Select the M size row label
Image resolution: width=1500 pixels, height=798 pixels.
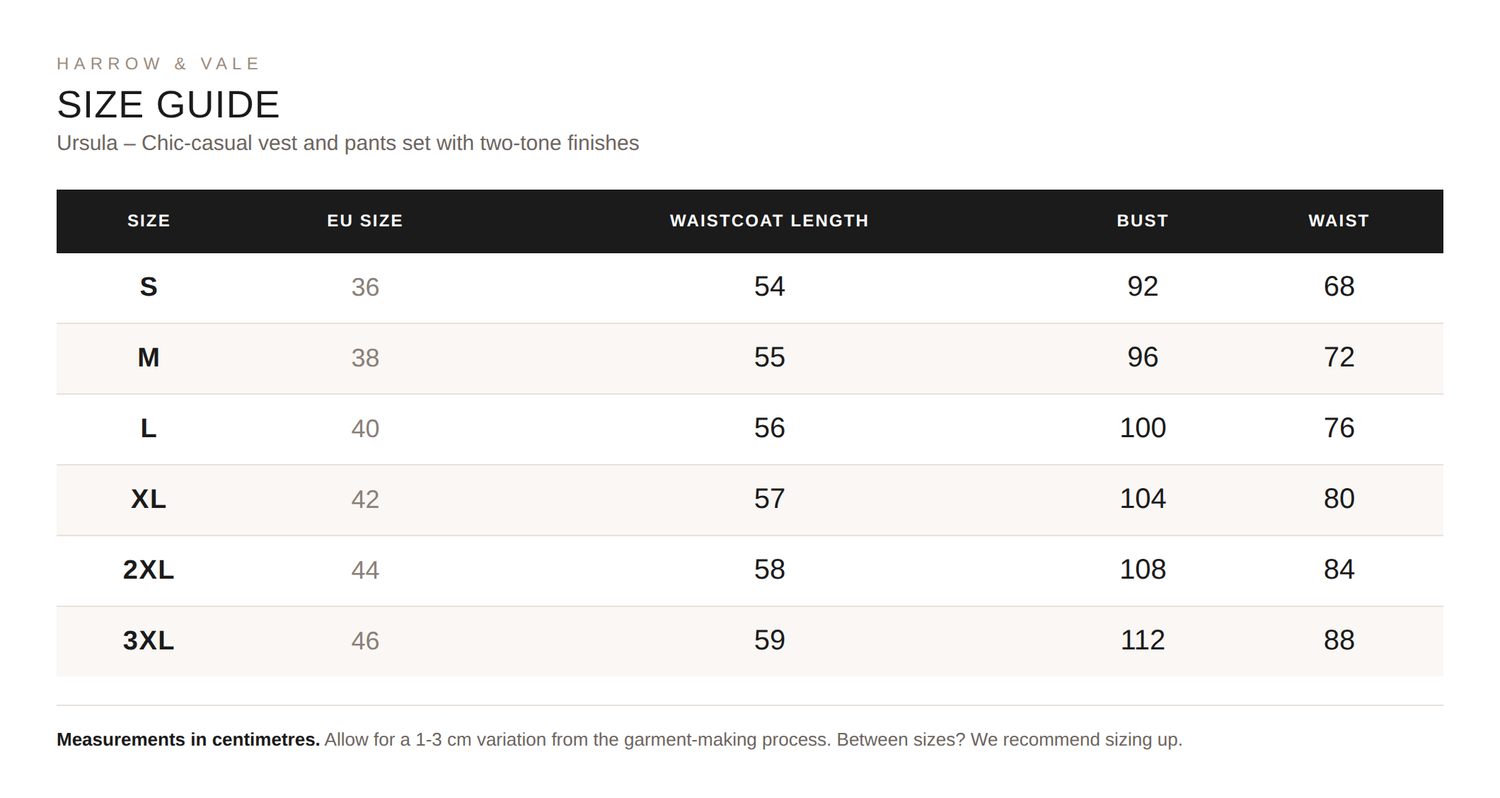[x=149, y=357]
